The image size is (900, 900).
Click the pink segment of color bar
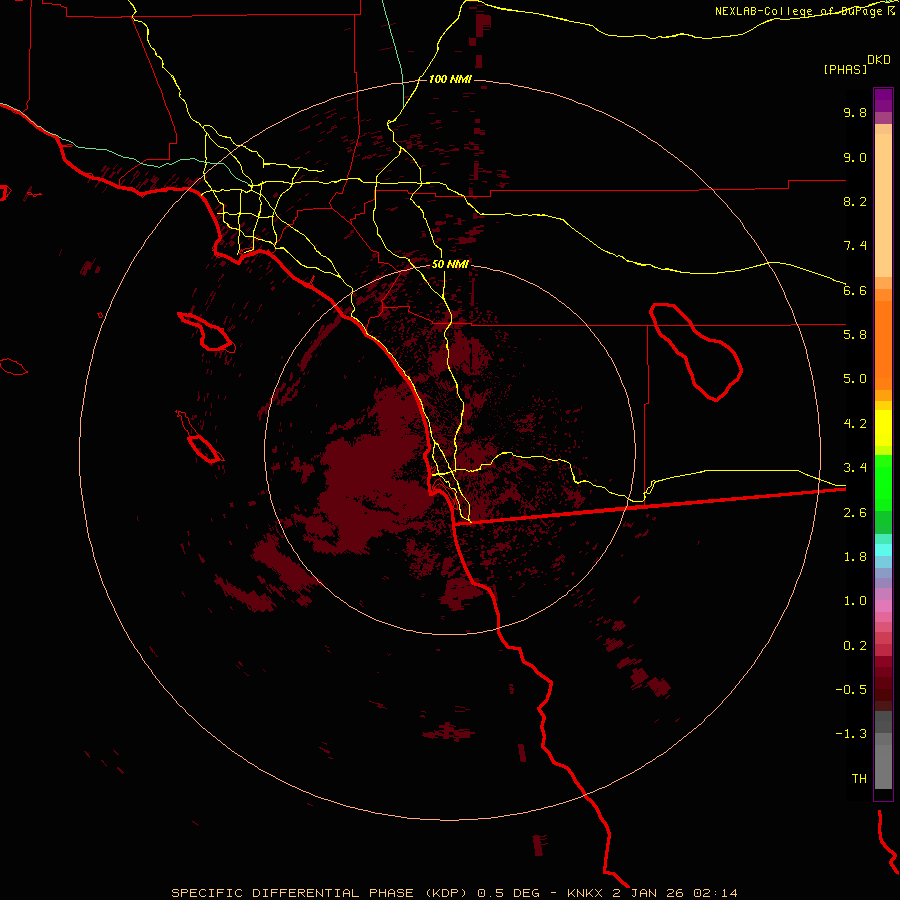coord(883,606)
